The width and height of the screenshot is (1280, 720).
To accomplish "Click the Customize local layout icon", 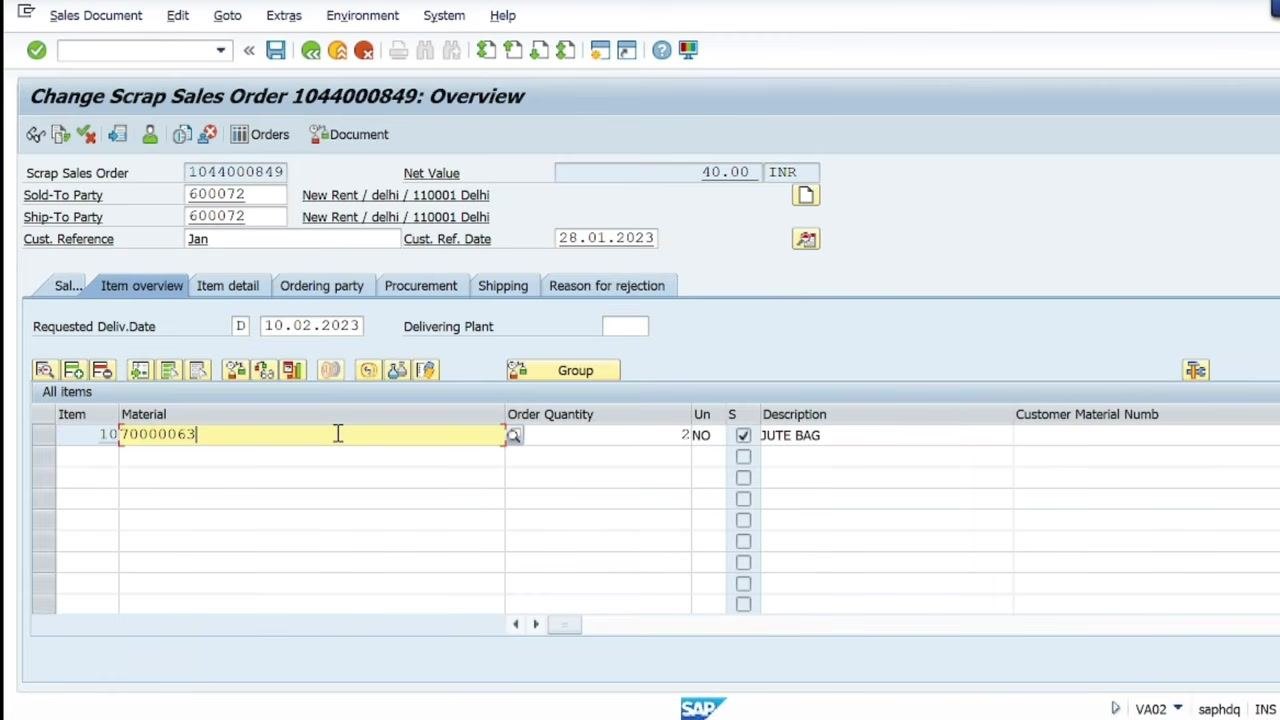I will [x=688, y=50].
